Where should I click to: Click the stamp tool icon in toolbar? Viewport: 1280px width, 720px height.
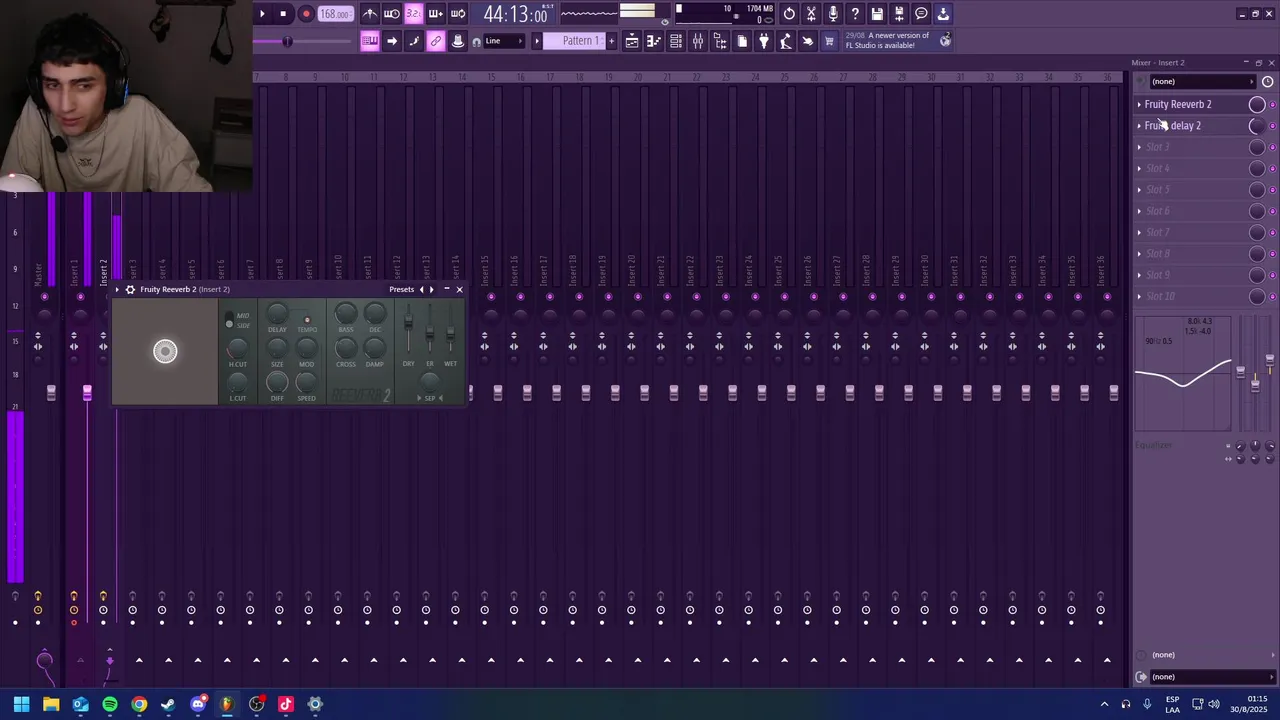tap(458, 41)
